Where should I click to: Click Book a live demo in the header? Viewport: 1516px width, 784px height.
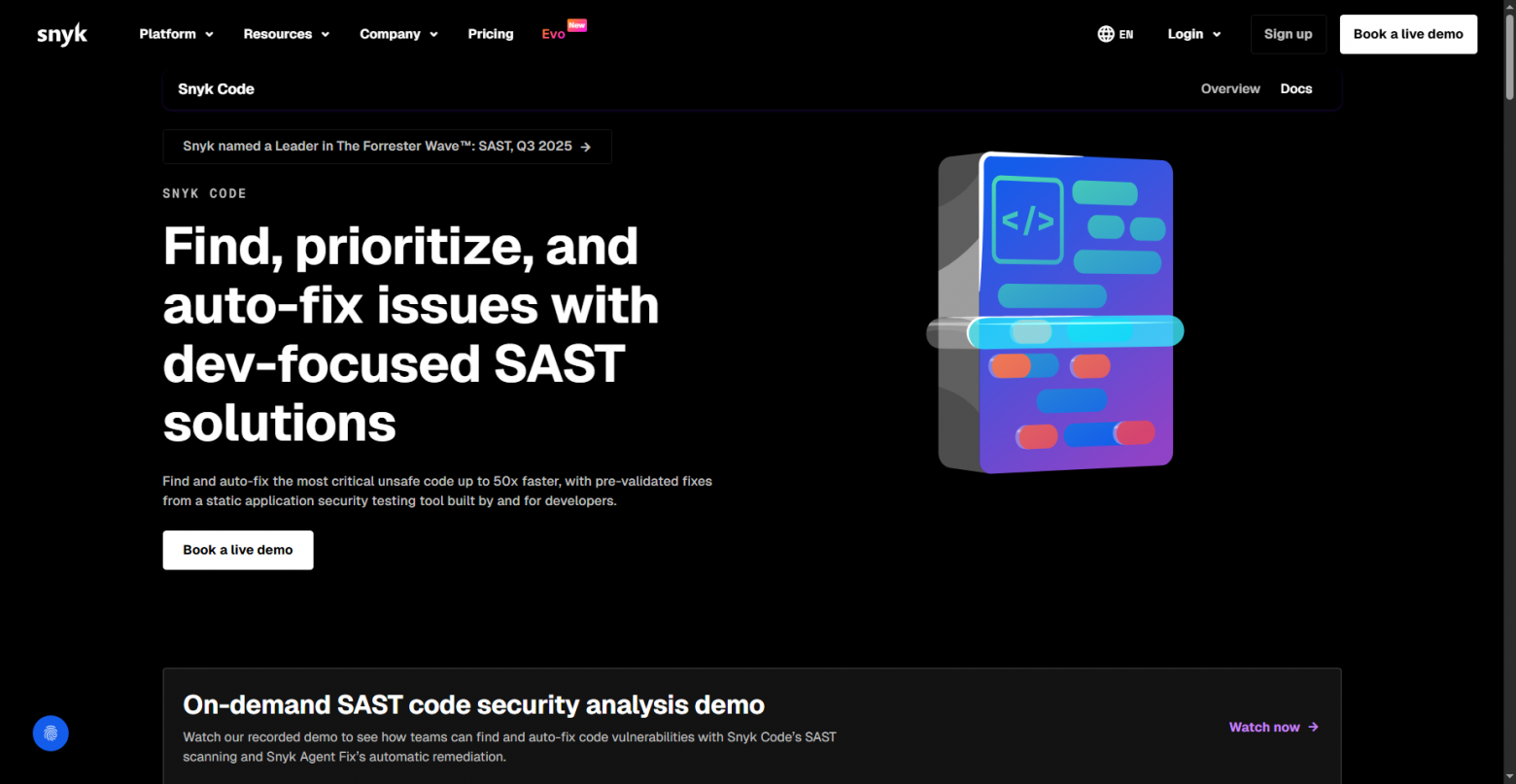1408,33
